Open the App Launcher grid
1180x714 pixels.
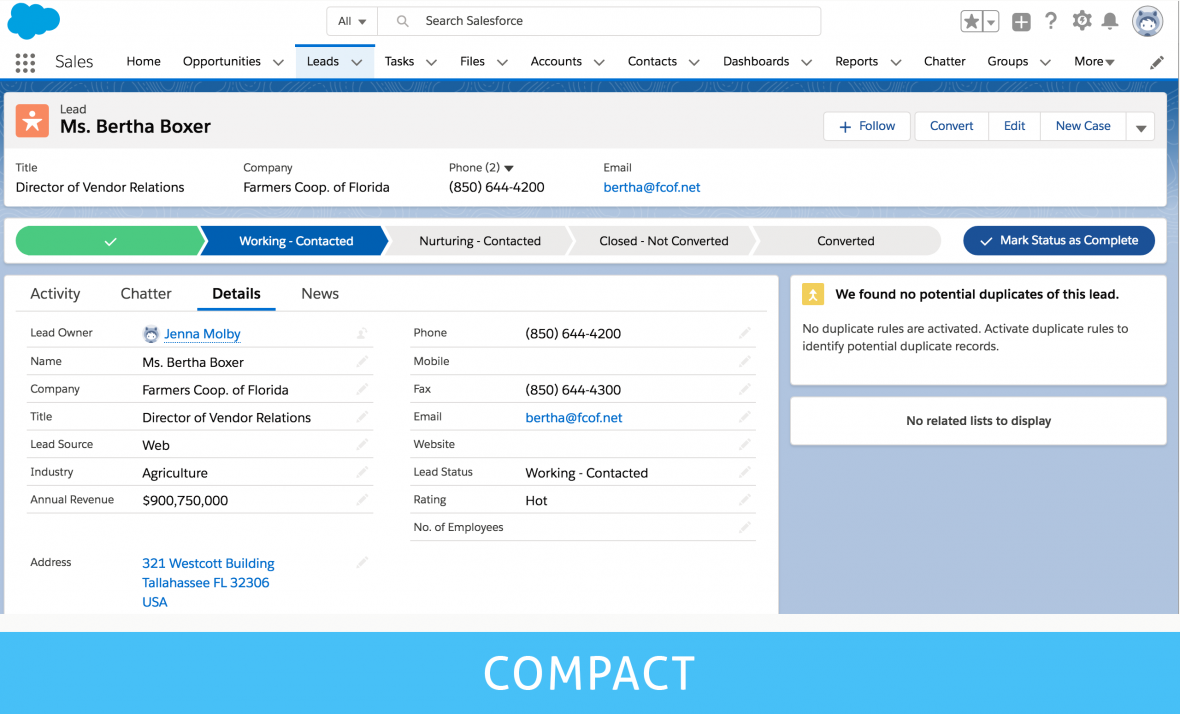(x=24, y=62)
